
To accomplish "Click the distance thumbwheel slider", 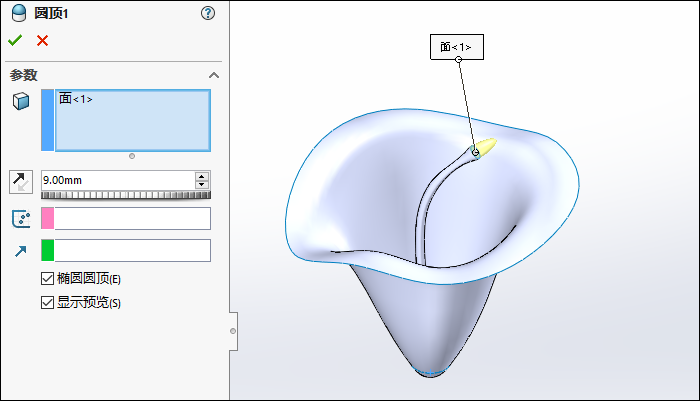I will click(x=126, y=195).
